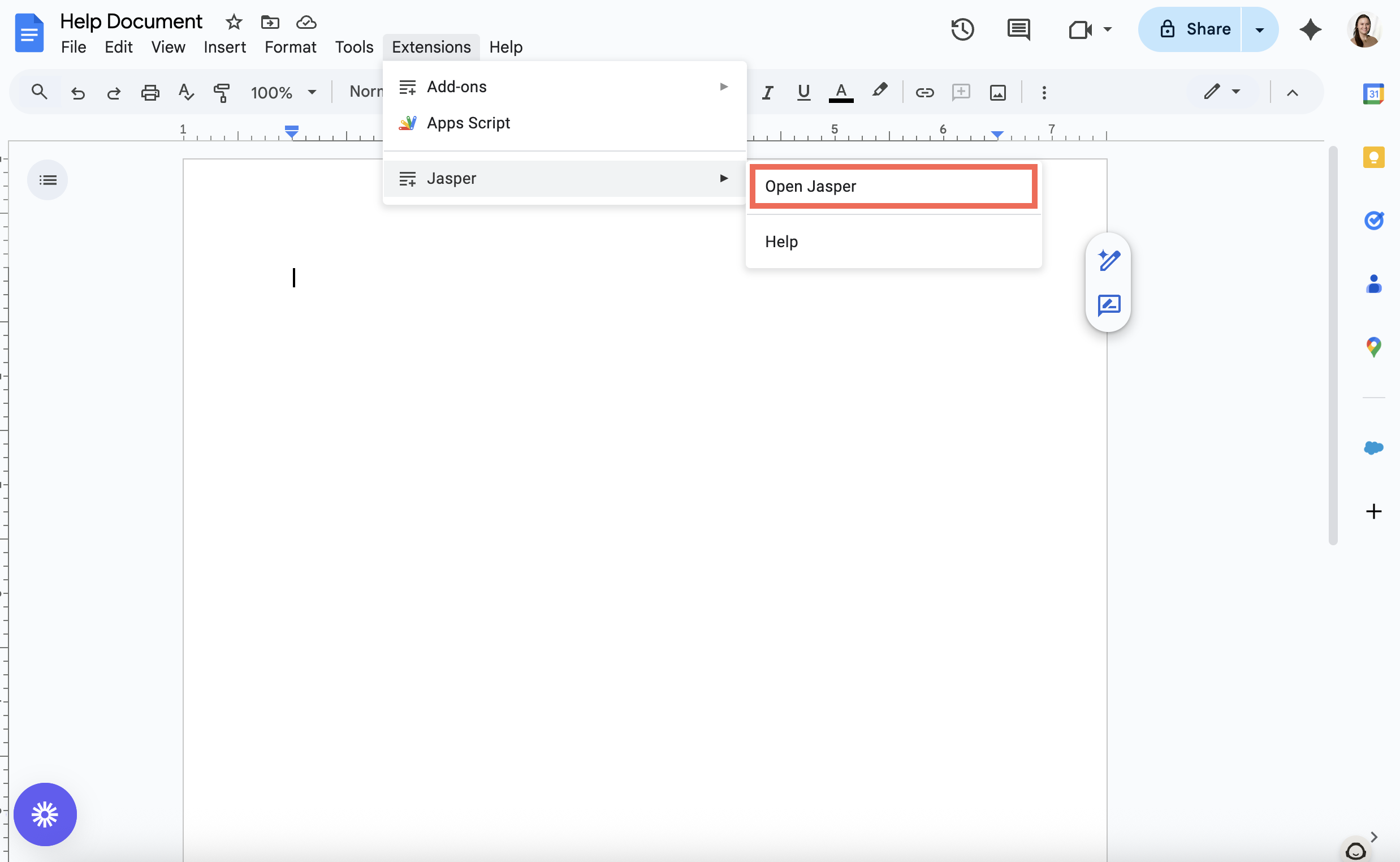Open the Salesforce cloud add-on
This screenshot has height=862, width=1400.
pyautogui.click(x=1373, y=447)
